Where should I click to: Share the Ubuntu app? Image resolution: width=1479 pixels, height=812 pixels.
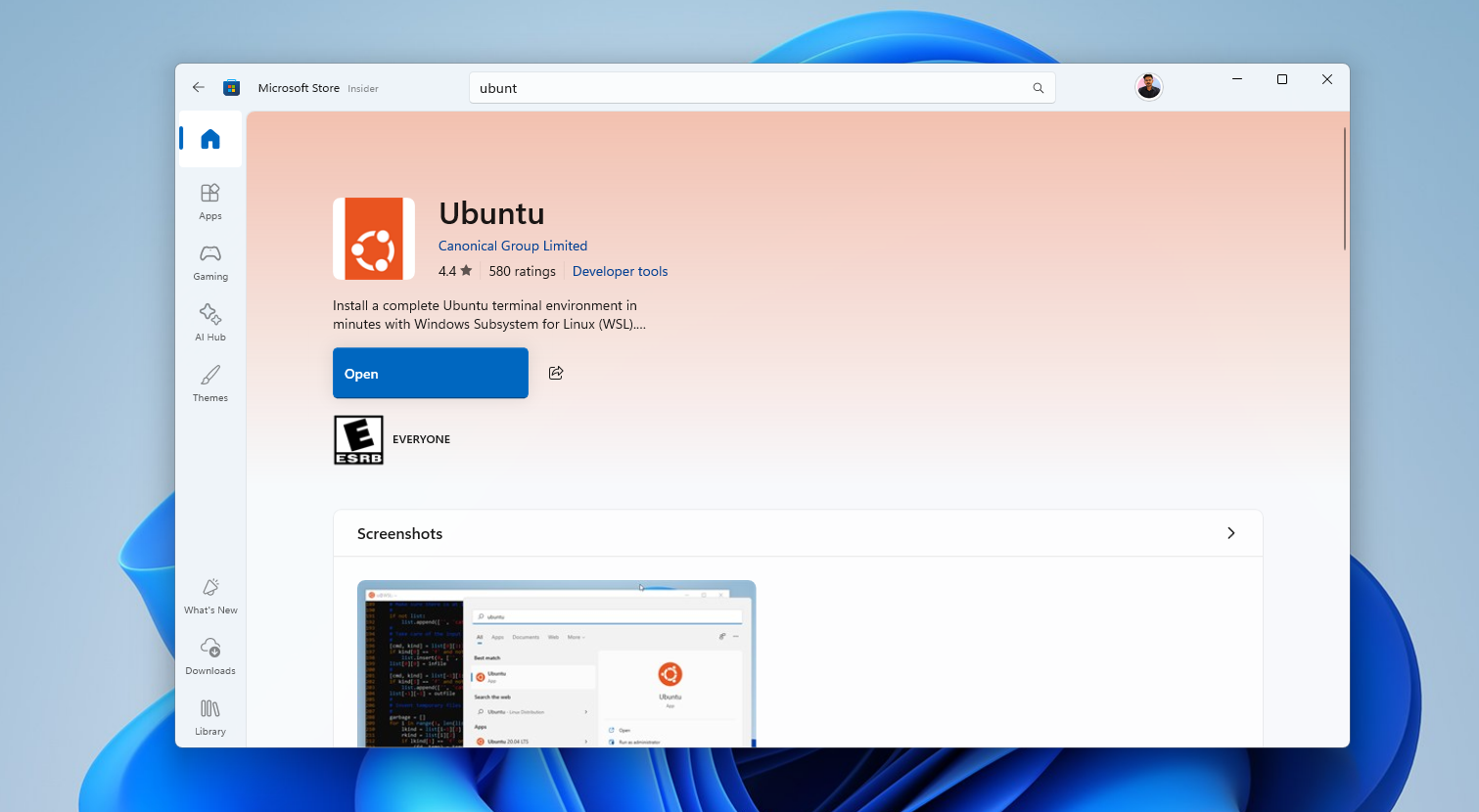556,373
